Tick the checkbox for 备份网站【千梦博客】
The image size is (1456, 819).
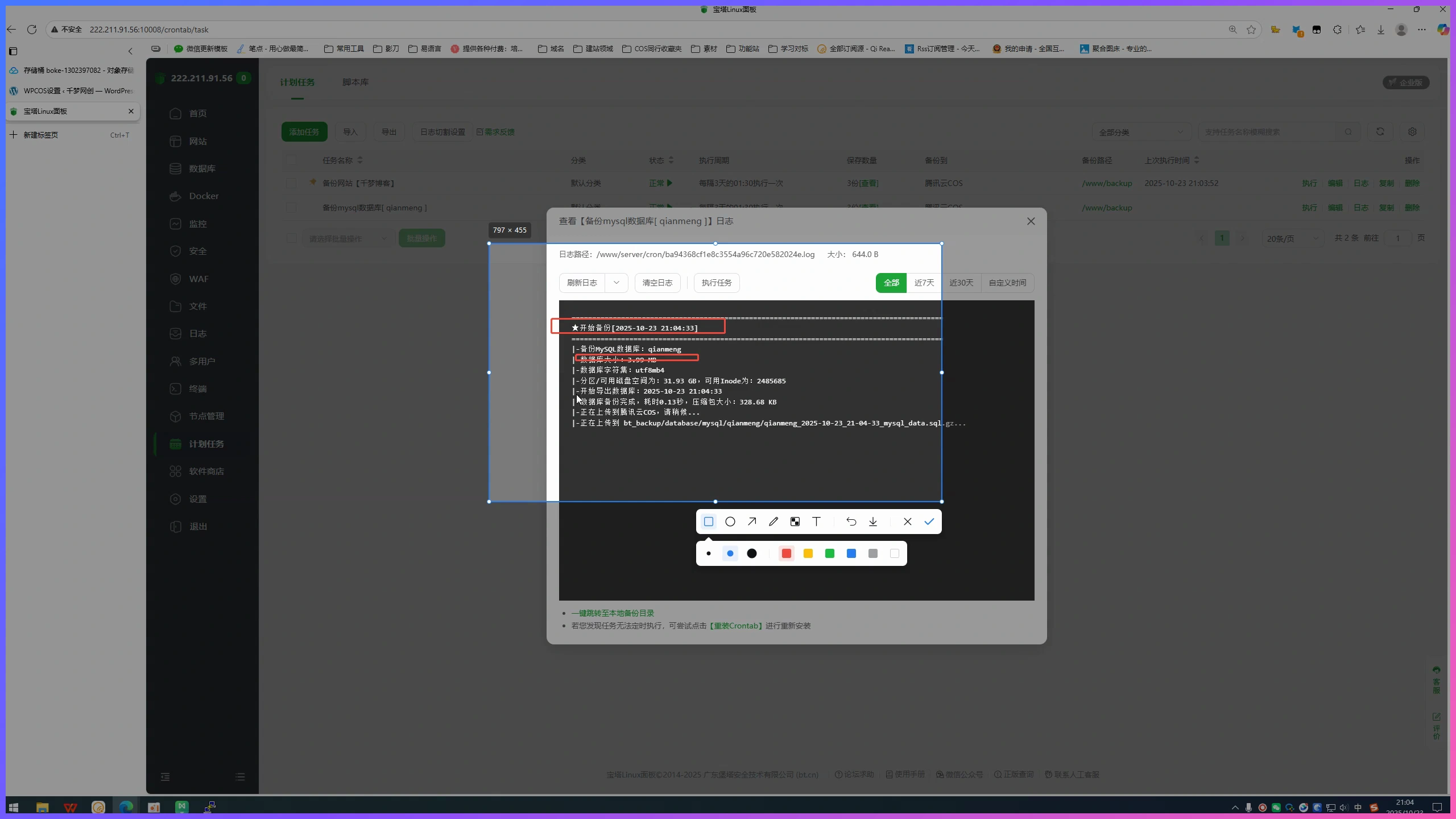click(x=291, y=183)
